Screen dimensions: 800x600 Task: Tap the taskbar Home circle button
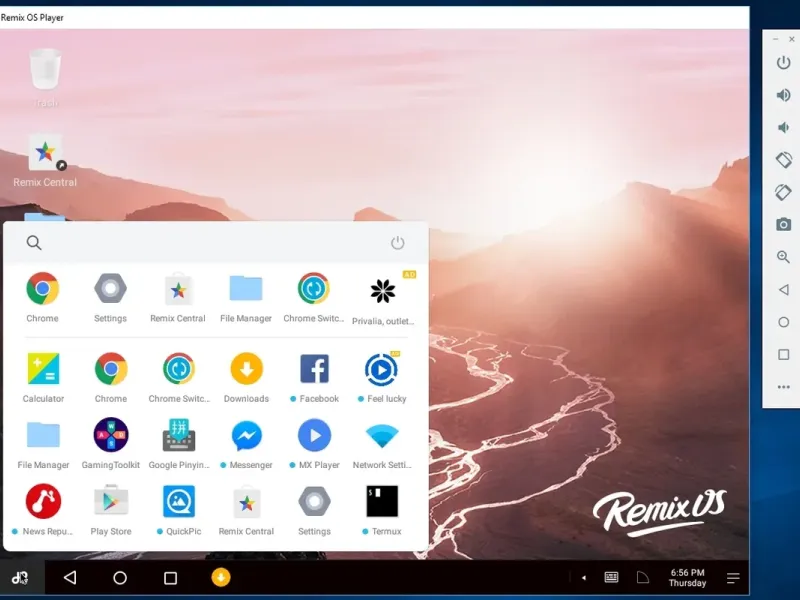(x=120, y=578)
